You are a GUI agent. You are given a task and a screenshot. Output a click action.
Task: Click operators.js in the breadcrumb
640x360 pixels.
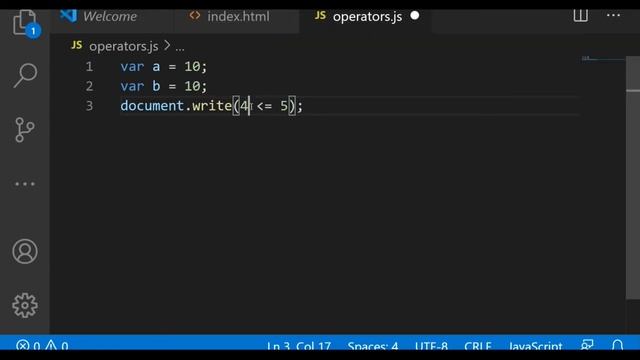tap(123, 46)
